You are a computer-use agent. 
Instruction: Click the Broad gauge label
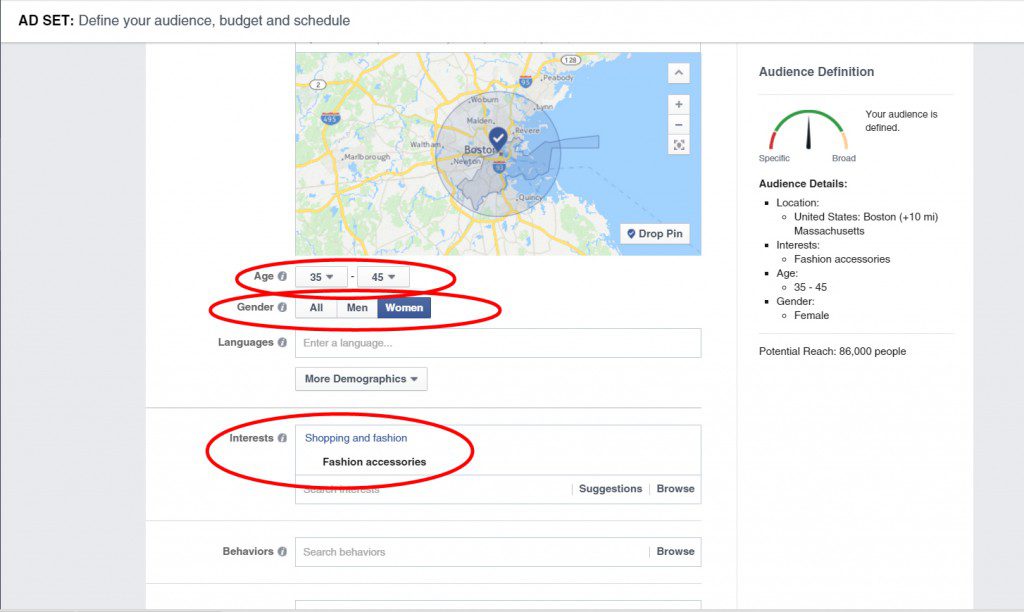pos(844,158)
